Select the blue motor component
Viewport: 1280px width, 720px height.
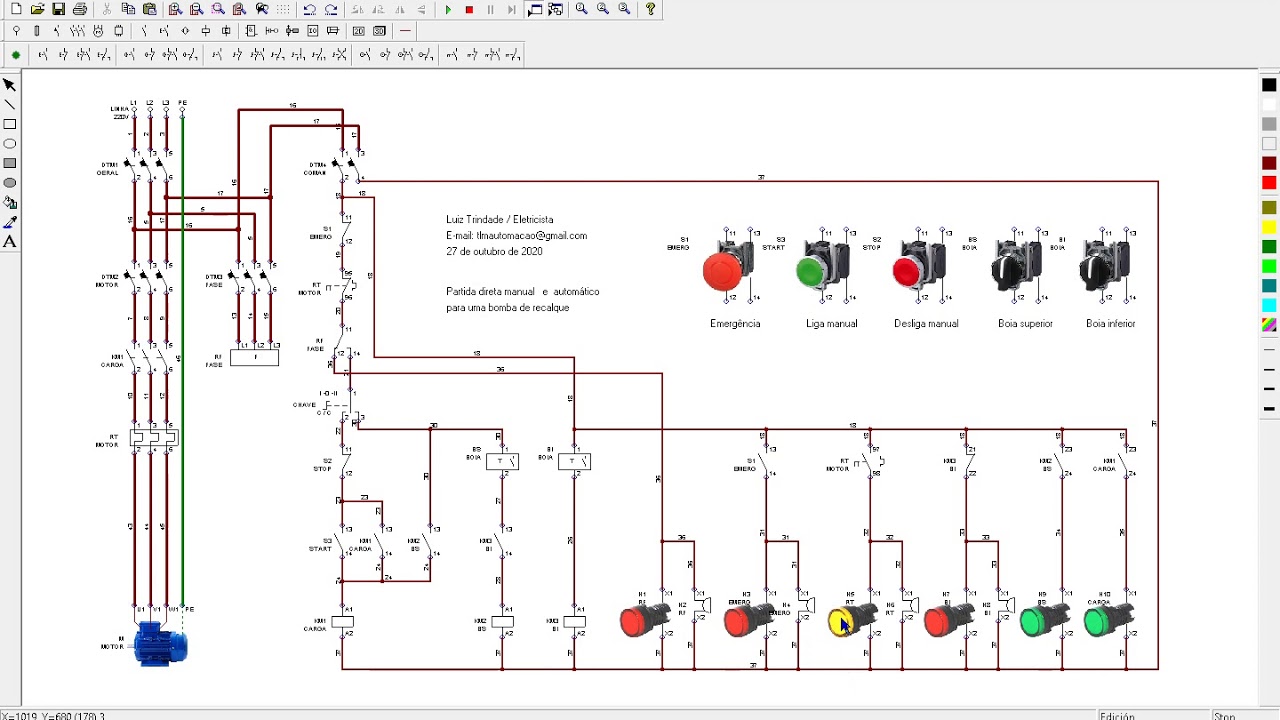coord(159,644)
